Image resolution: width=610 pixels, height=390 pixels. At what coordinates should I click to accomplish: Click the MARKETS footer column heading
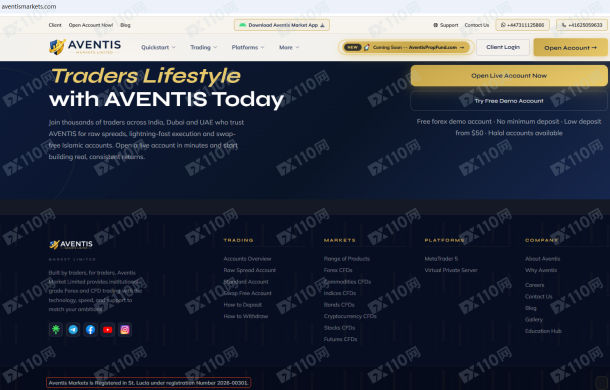coord(340,240)
